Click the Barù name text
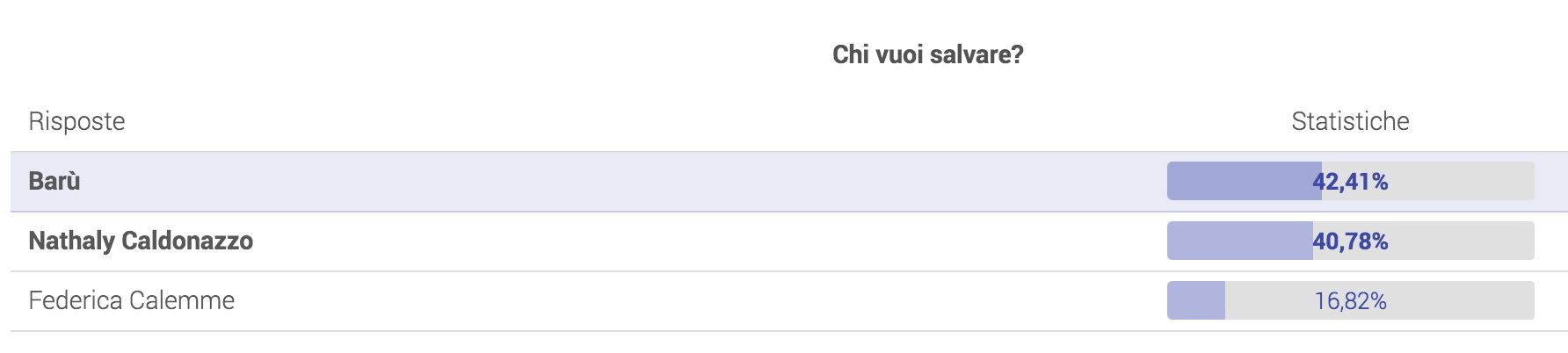The height and width of the screenshot is (353, 1568). click(54, 181)
